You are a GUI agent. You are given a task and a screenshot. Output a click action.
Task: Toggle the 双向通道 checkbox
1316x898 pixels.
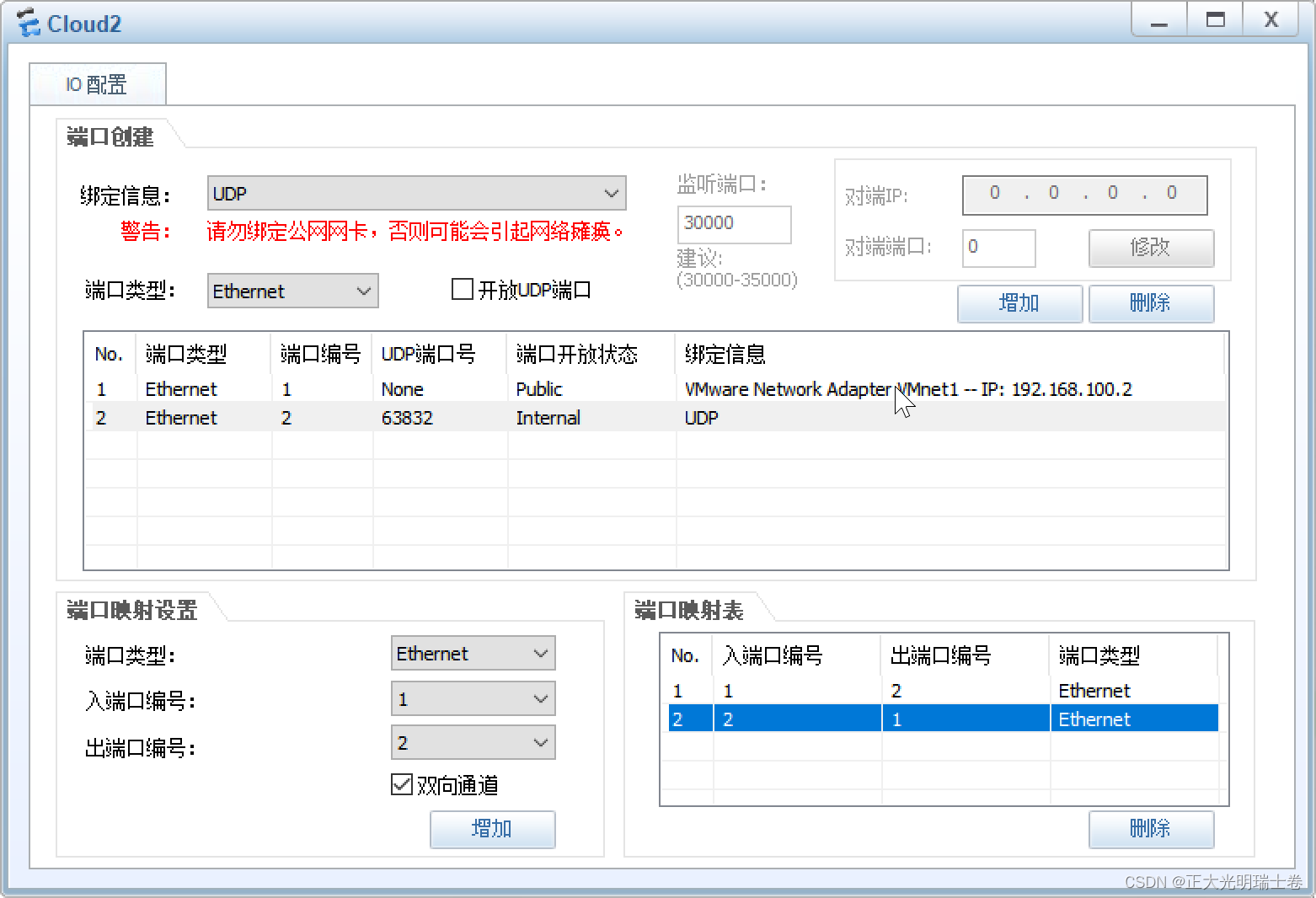tap(402, 785)
